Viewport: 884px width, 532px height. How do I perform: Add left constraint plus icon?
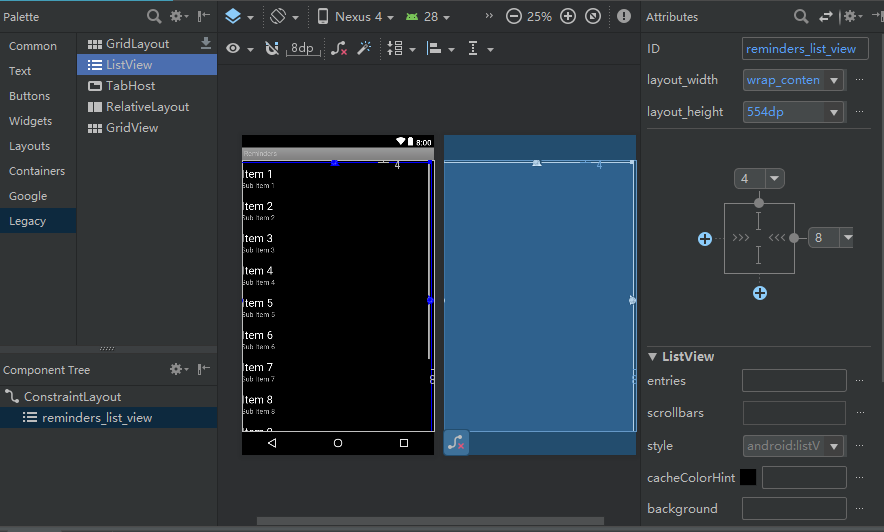coord(705,239)
